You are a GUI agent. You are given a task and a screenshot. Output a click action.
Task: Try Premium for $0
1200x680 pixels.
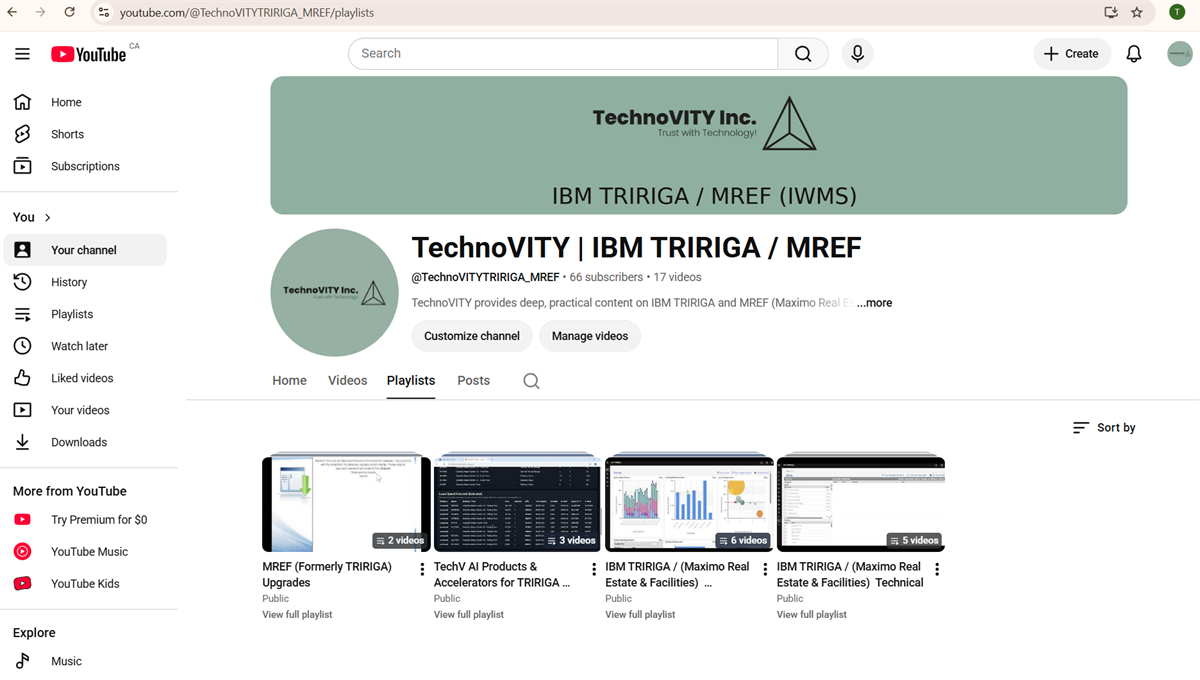point(85,520)
